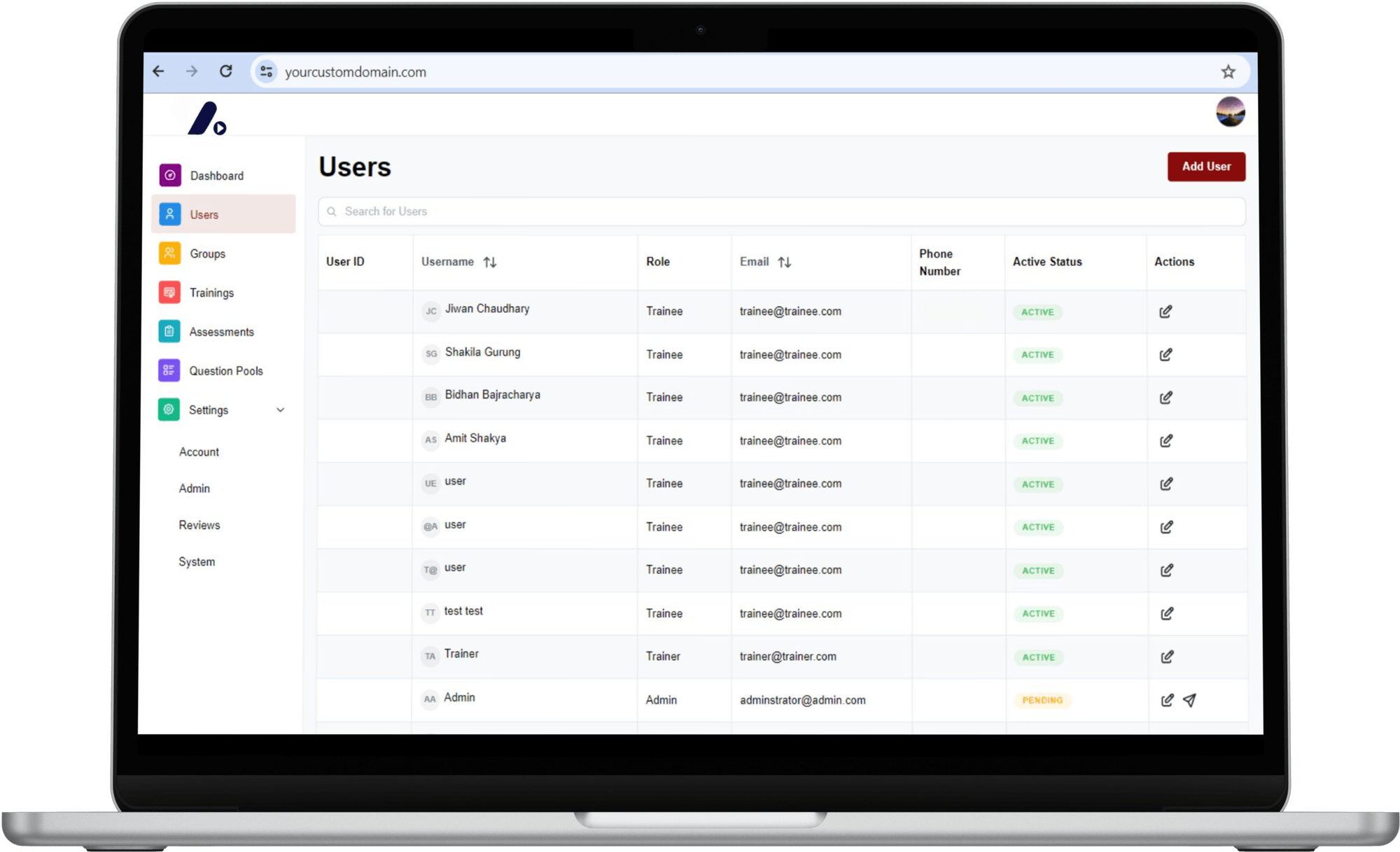
Task: Open the profile avatar menu
Action: (1230, 112)
